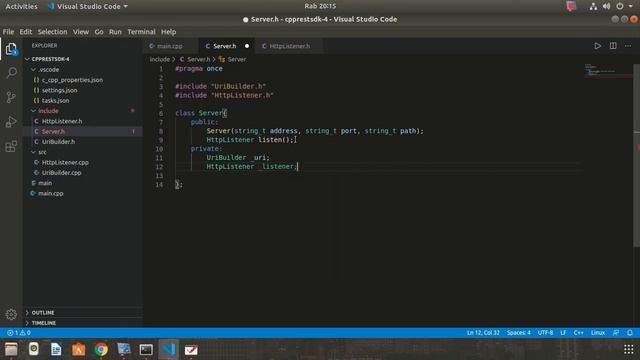Click the feedback icon in status bar
This screenshot has width=640, height=360.
click(x=616, y=333)
